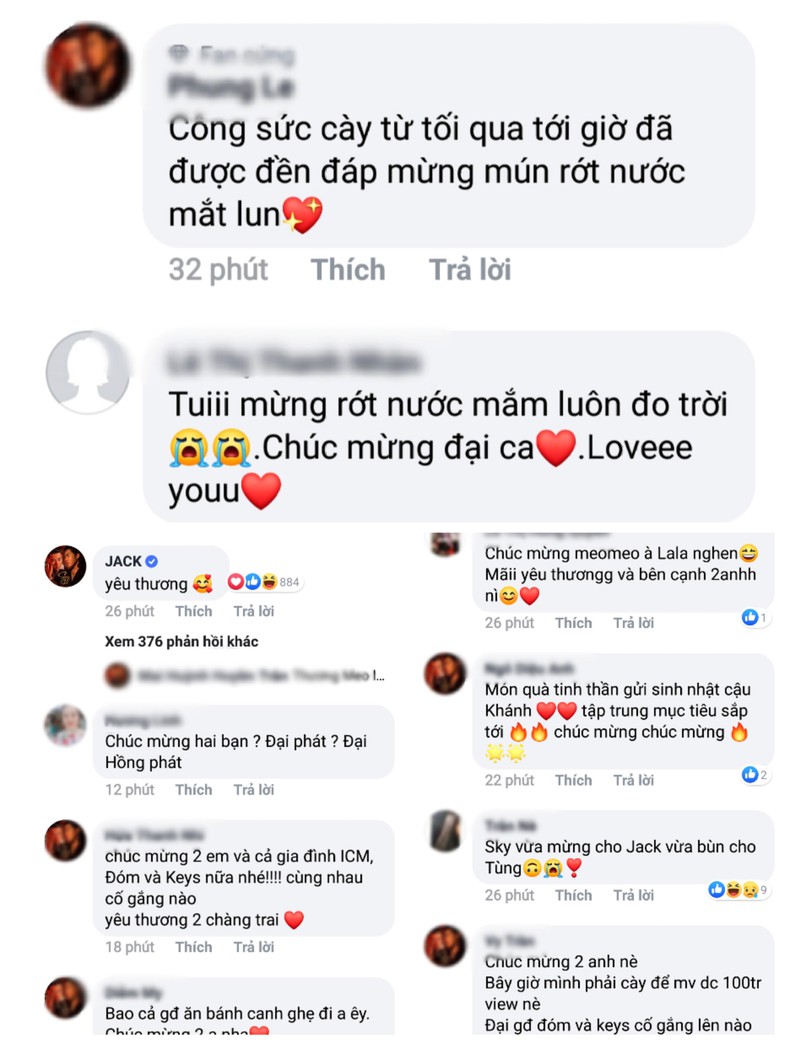Open the 884 reactions on JACK's comment
Viewport: 800px width, 1055px height.
264,582
